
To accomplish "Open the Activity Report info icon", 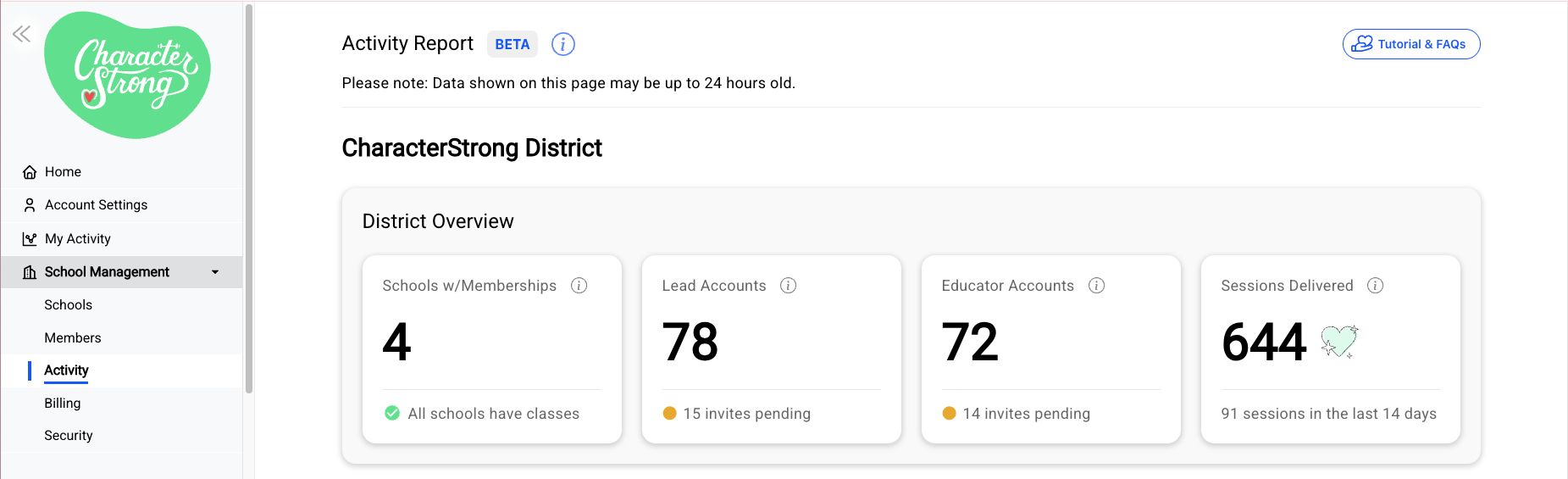I will [x=563, y=44].
